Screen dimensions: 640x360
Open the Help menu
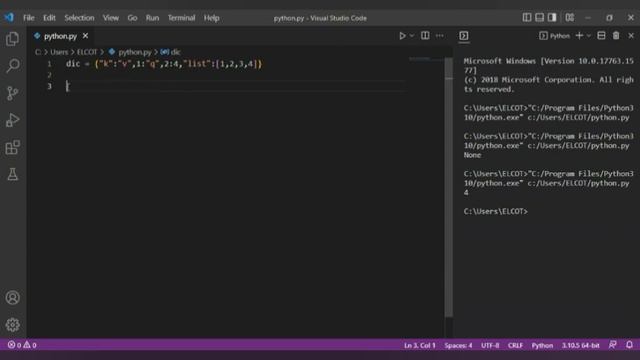click(x=211, y=18)
